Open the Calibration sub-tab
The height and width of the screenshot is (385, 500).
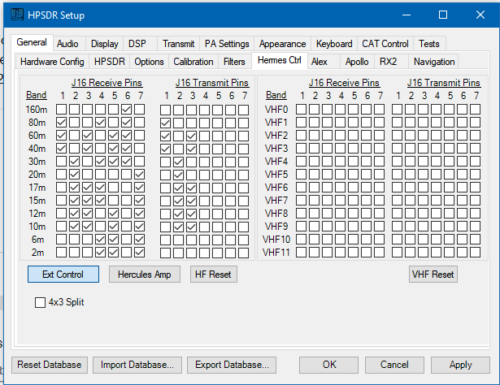[193, 62]
